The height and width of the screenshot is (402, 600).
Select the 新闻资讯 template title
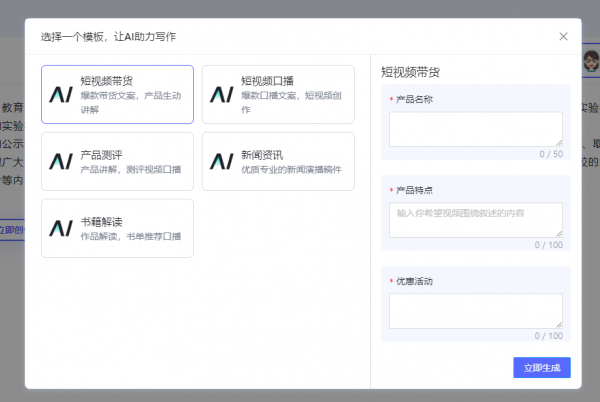[x=262, y=155]
